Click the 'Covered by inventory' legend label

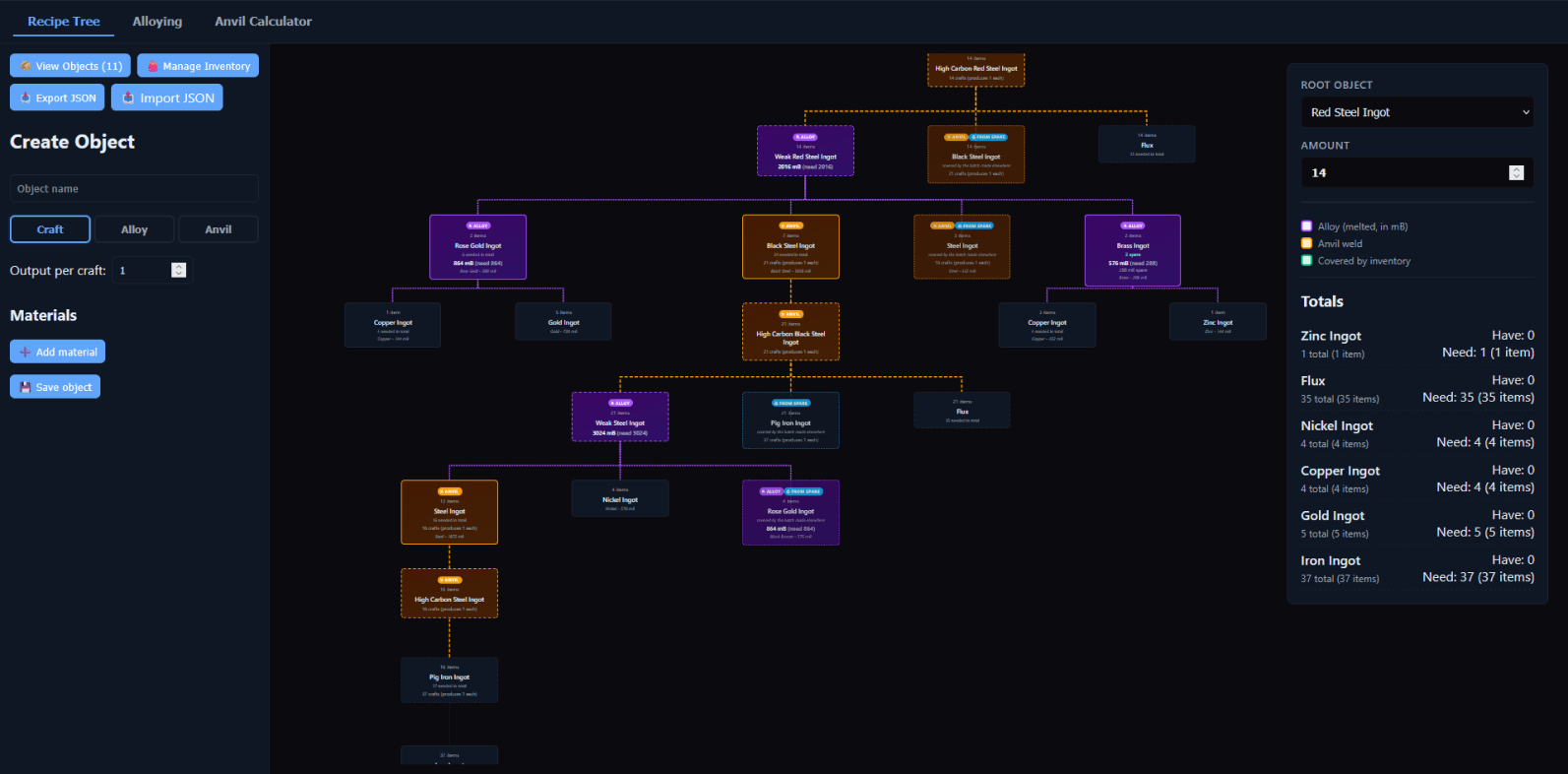click(1364, 261)
